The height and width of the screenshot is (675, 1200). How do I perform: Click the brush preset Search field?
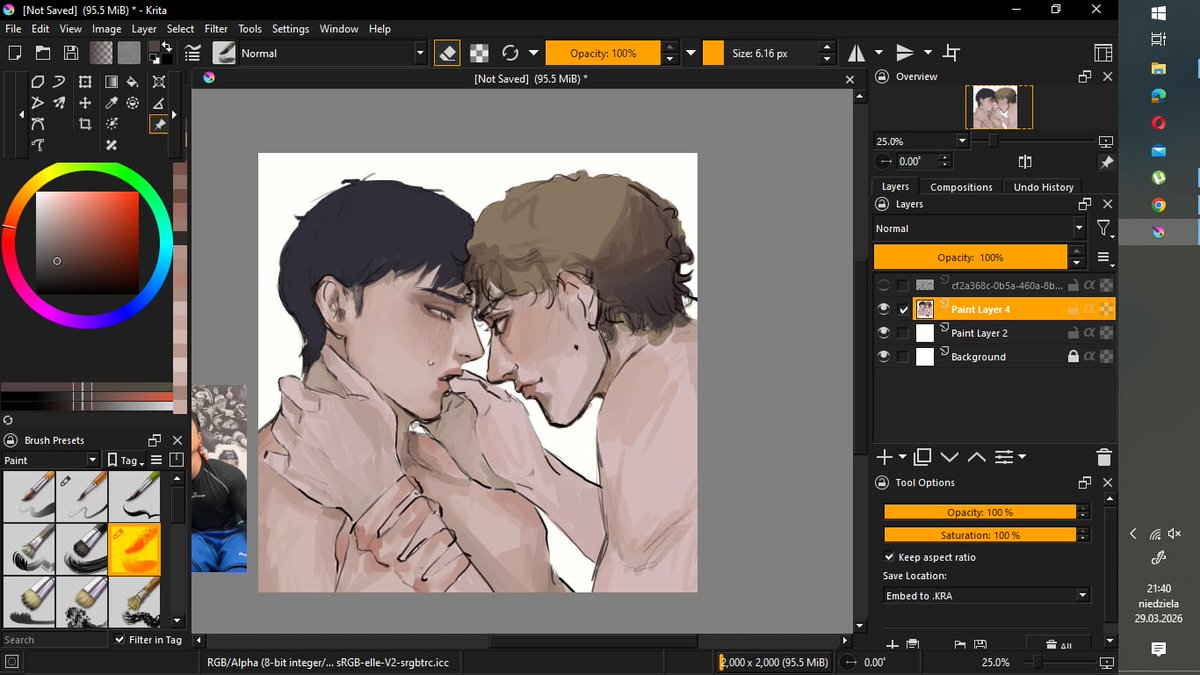[54, 639]
